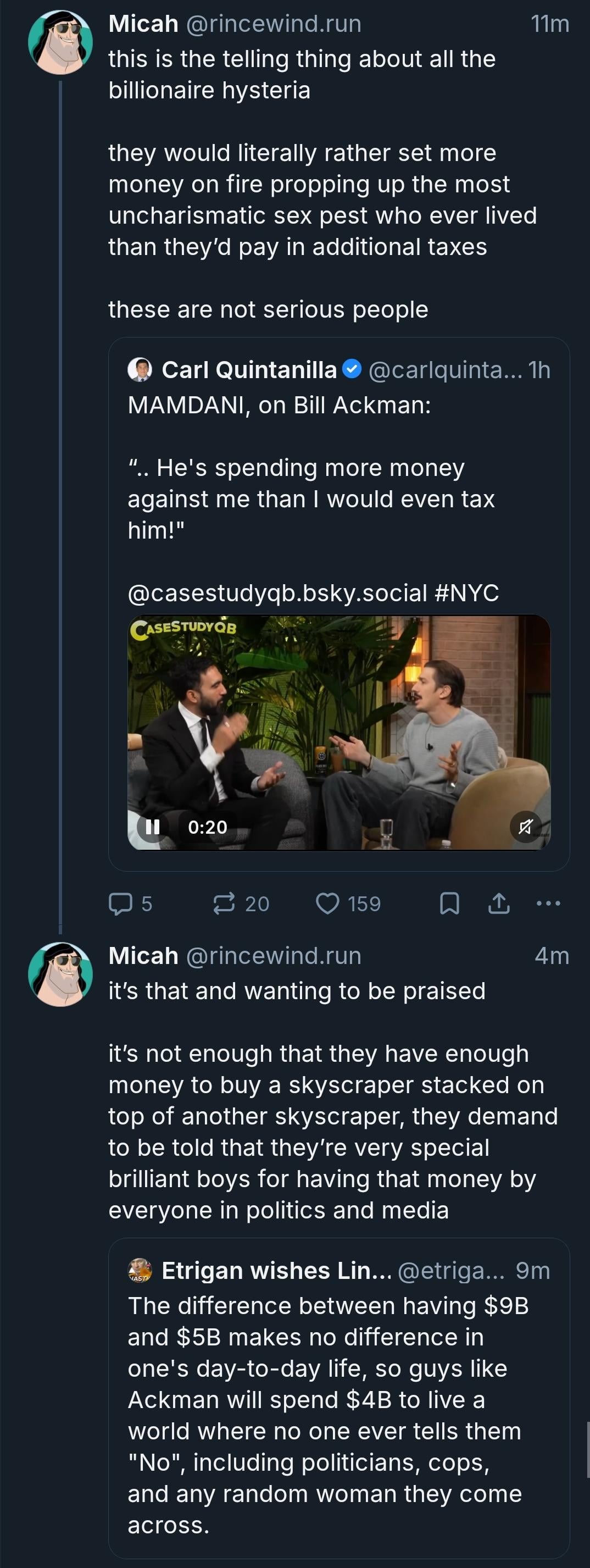590x1568 pixels.
Task: Open Carl Quintanilla display name
Action: [249, 369]
